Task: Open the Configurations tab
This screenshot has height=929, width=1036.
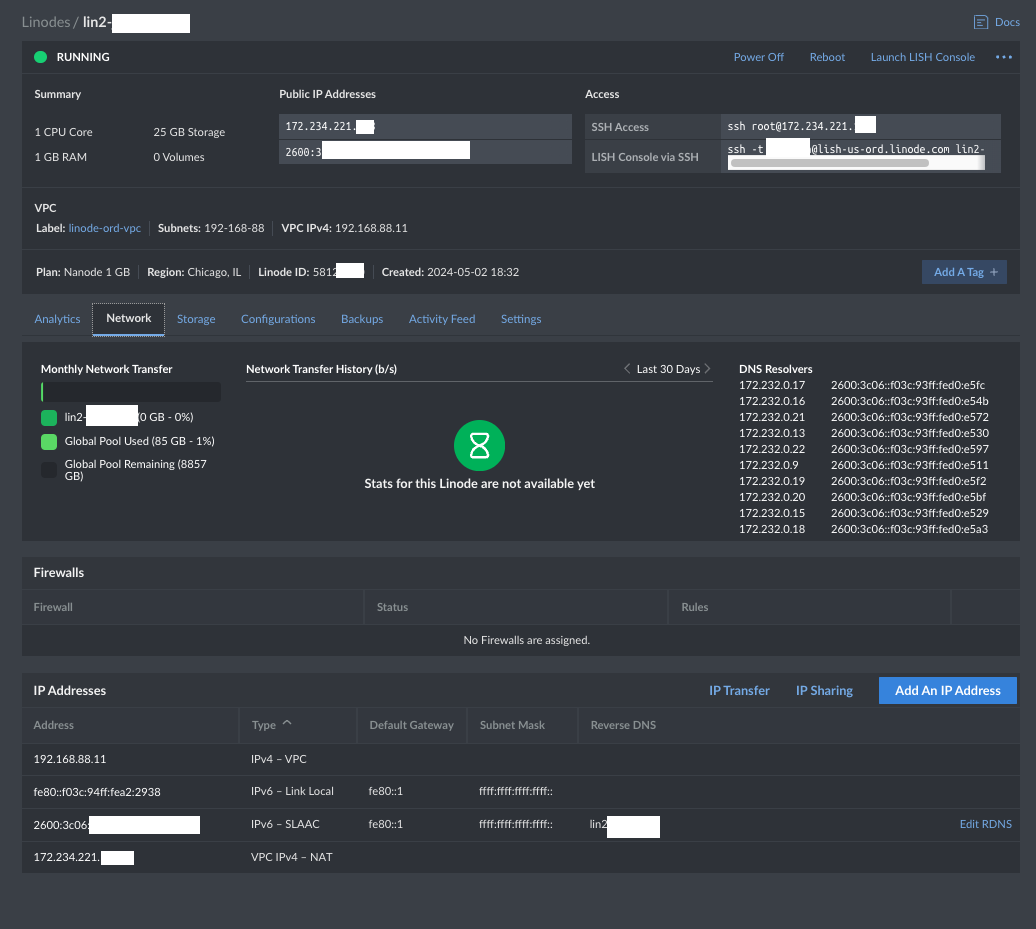Action: coord(278,319)
